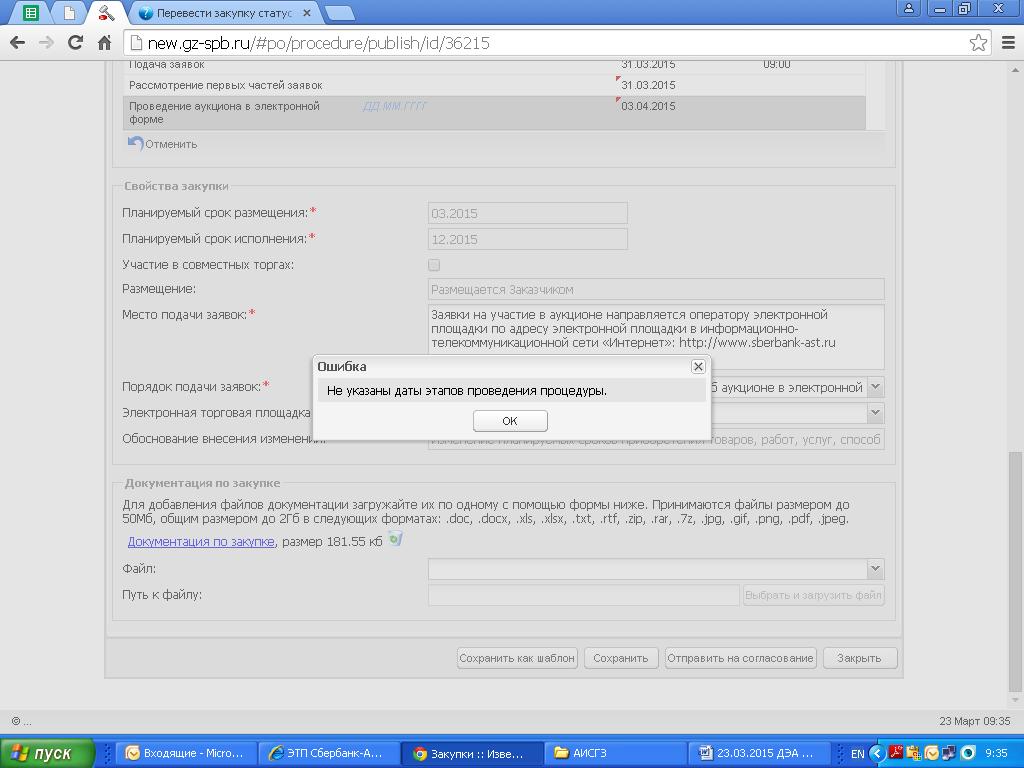The height and width of the screenshot is (768, 1024).
Task: Click the Место подачи заявок text area
Action: point(656,336)
